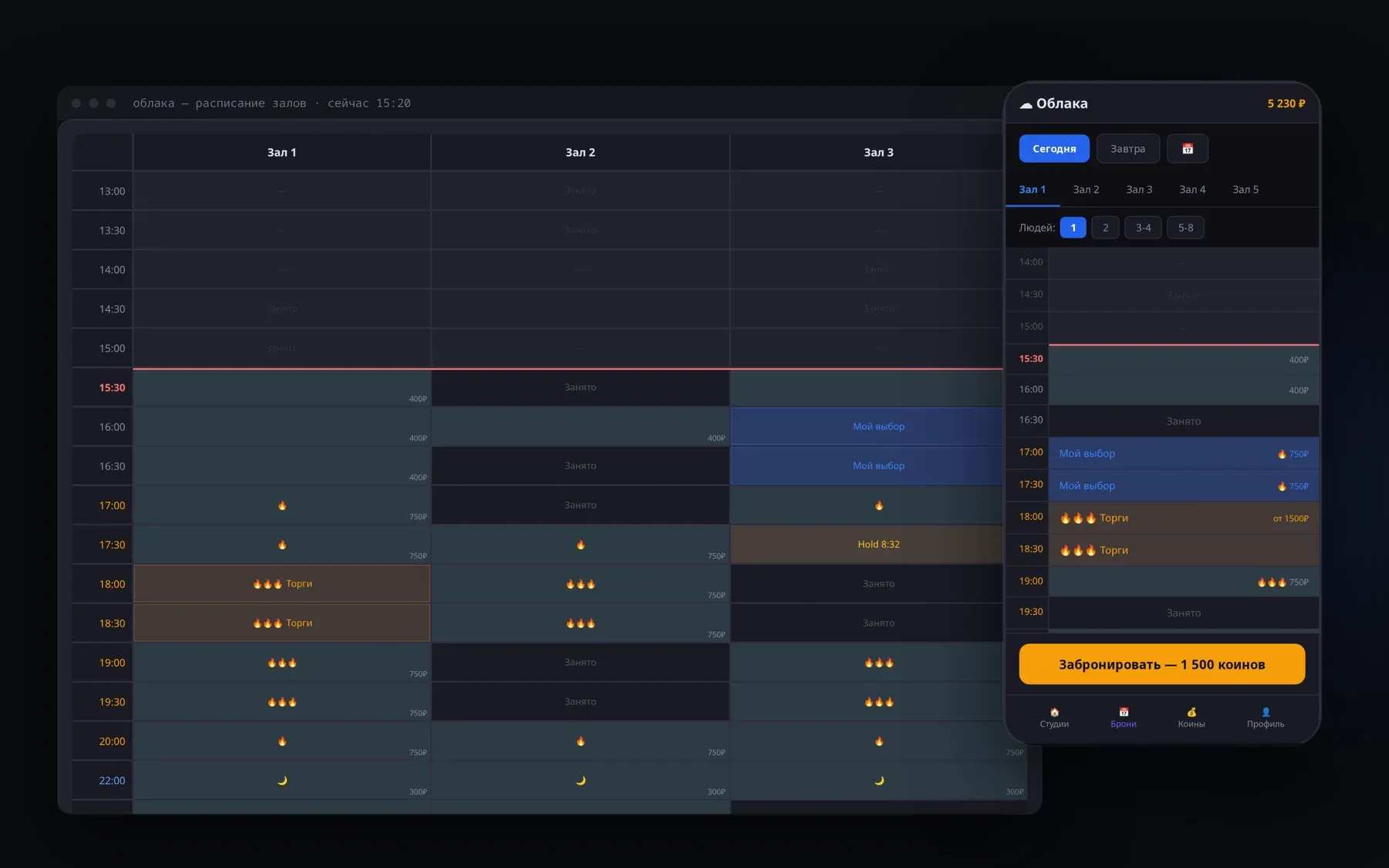Click Торги slot in Зал 1 at 18:00
The image size is (1389, 868).
pyautogui.click(x=282, y=584)
